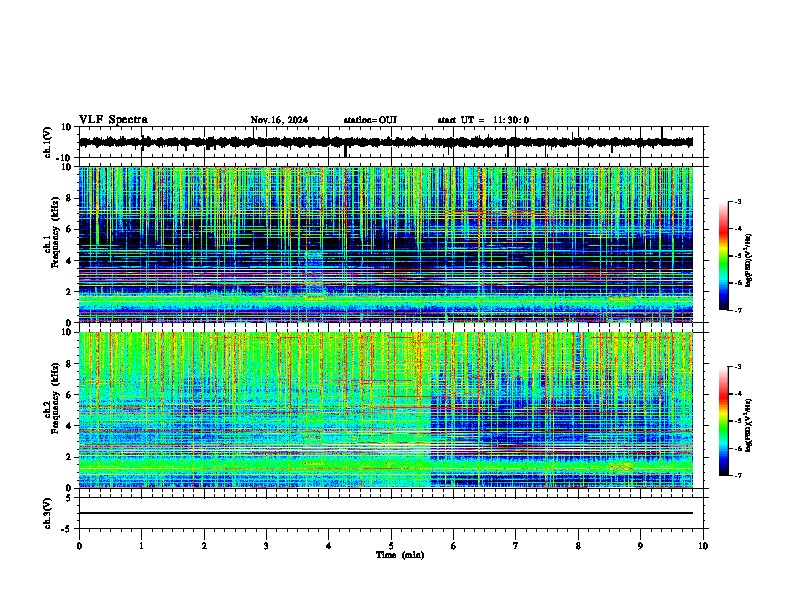
Task: Click the flat ch.3 voltage trace line
Action: [x=386, y=513]
